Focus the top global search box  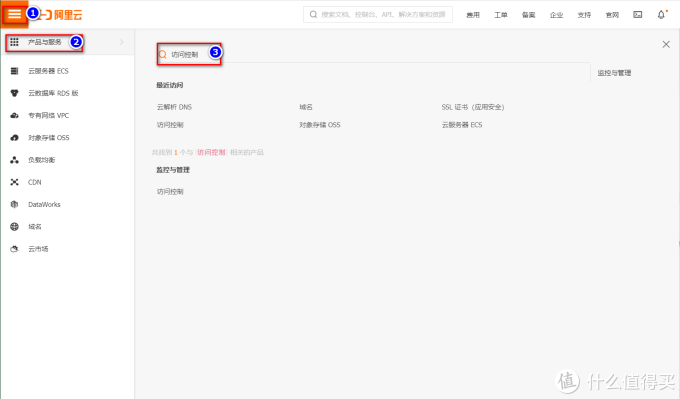pyautogui.click(x=378, y=14)
